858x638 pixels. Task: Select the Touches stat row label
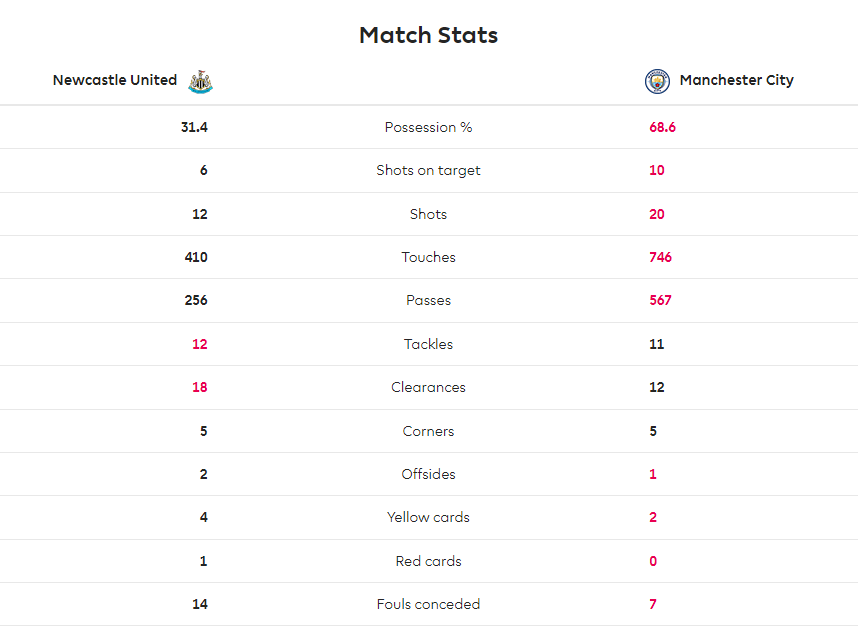coord(428,257)
